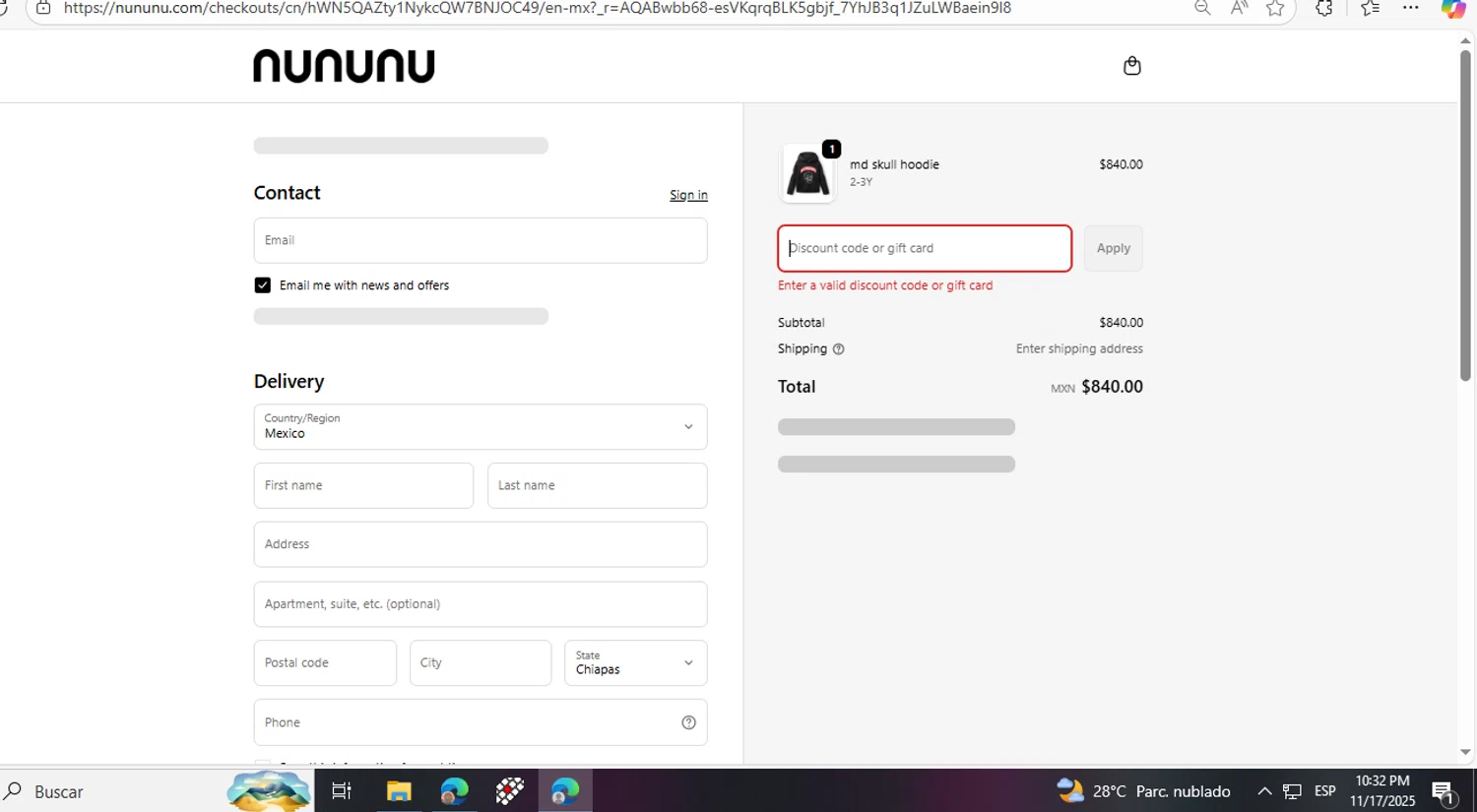
Task: Open the colorful grid app in taskbar
Action: 510,791
